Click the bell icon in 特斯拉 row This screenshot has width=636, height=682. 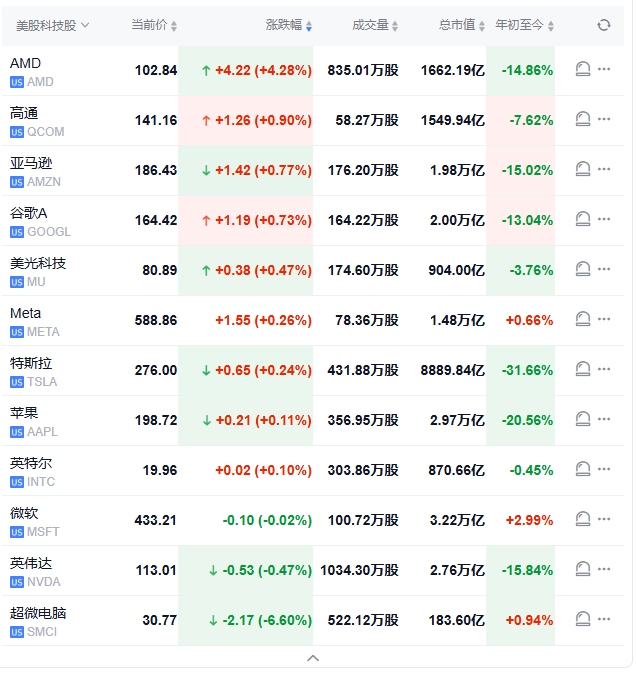(x=583, y=369)
